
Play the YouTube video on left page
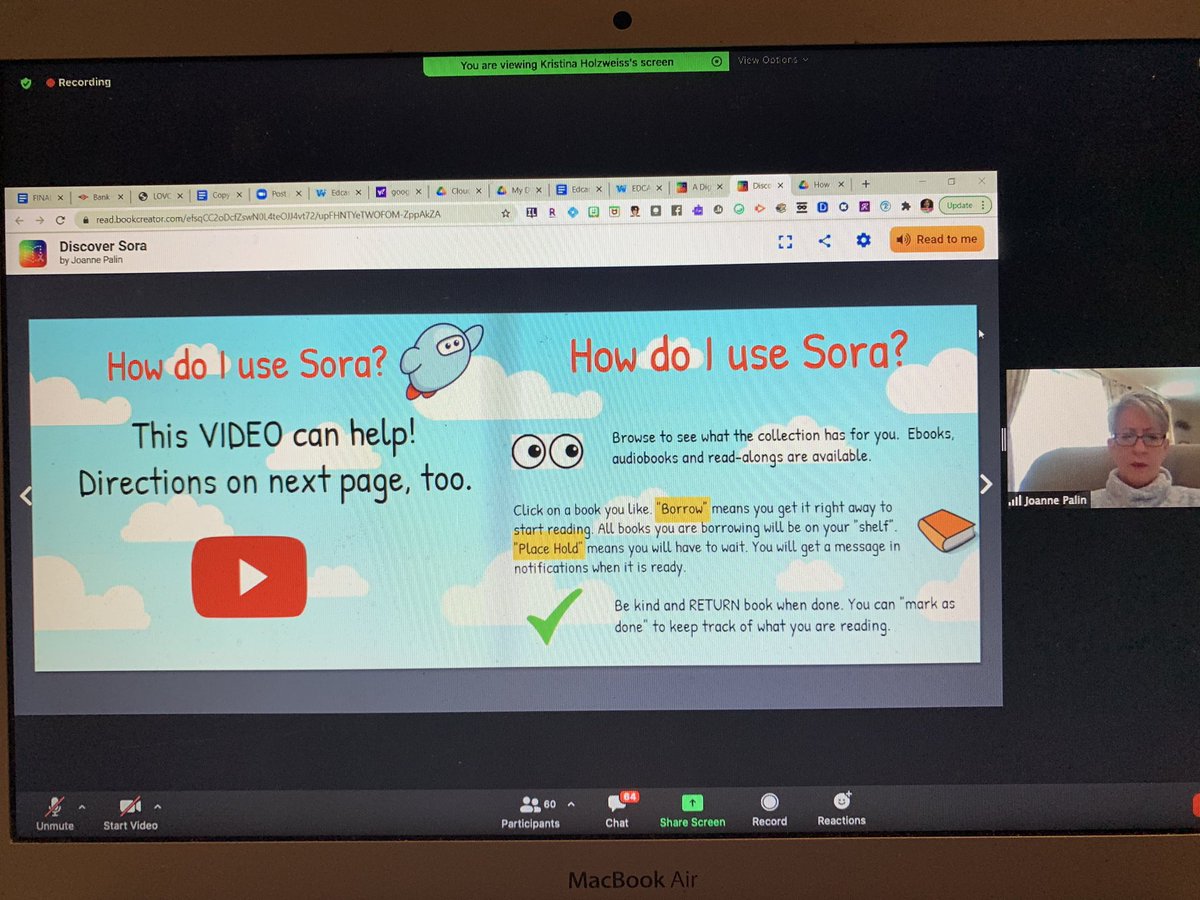(249, 577)
